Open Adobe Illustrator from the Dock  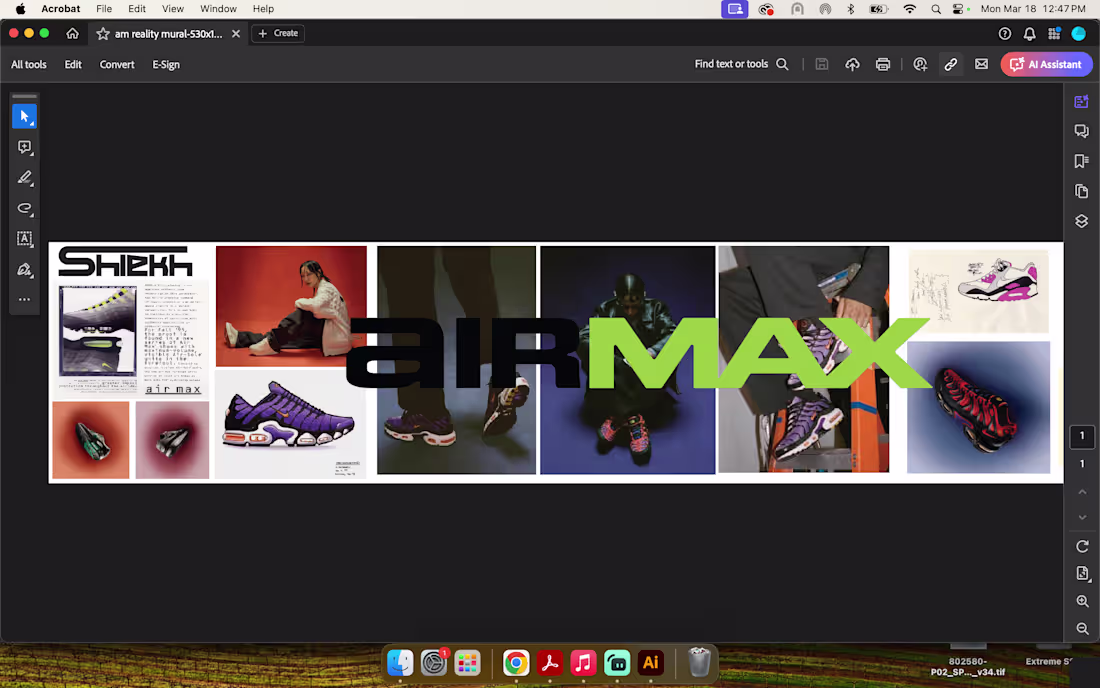650,663
